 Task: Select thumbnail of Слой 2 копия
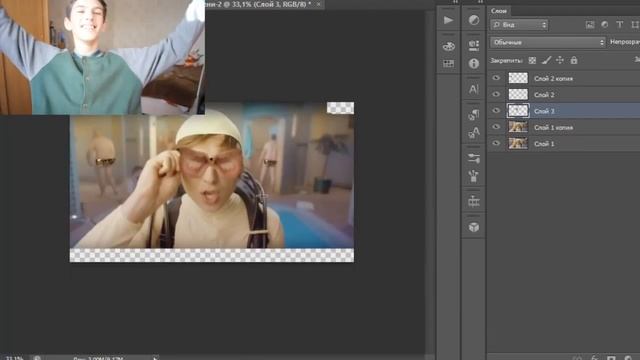[x=518, y=78]
